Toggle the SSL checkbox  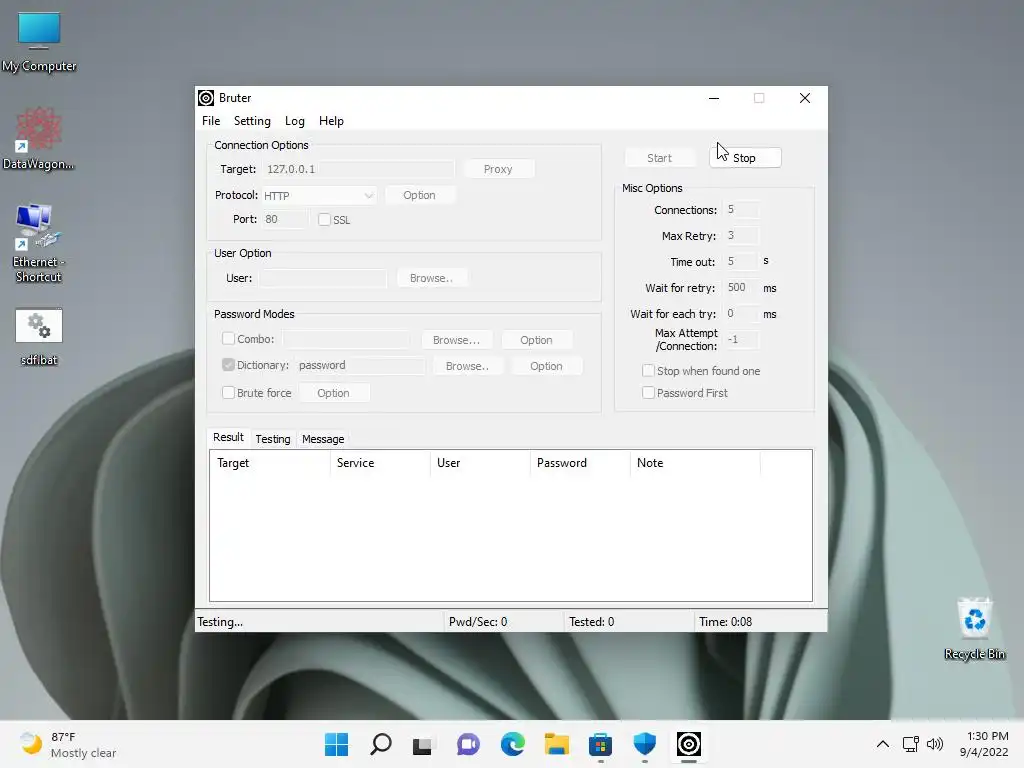click(x=324, y=220)
